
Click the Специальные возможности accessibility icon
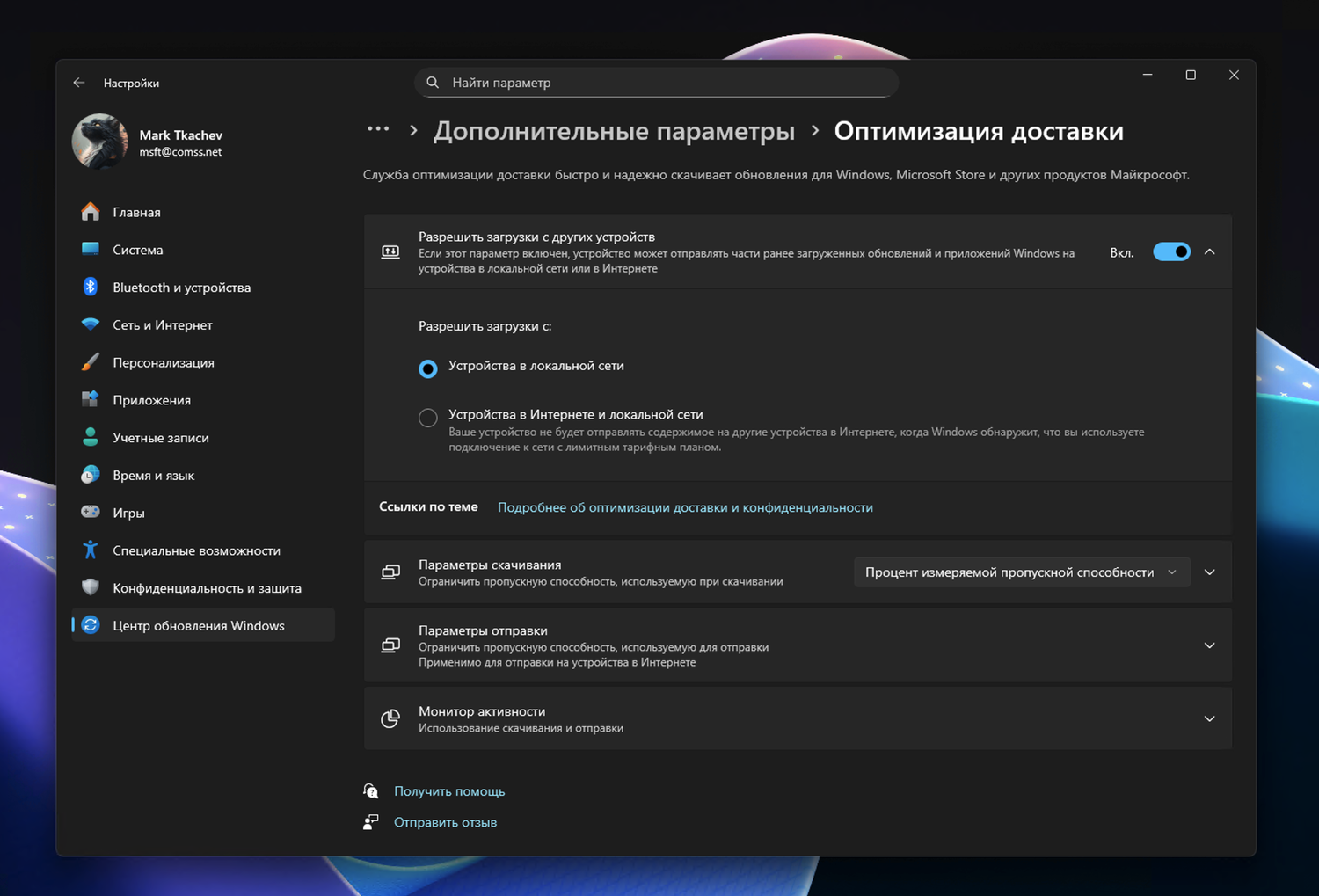pyautogui.click(x=91, y=550)
